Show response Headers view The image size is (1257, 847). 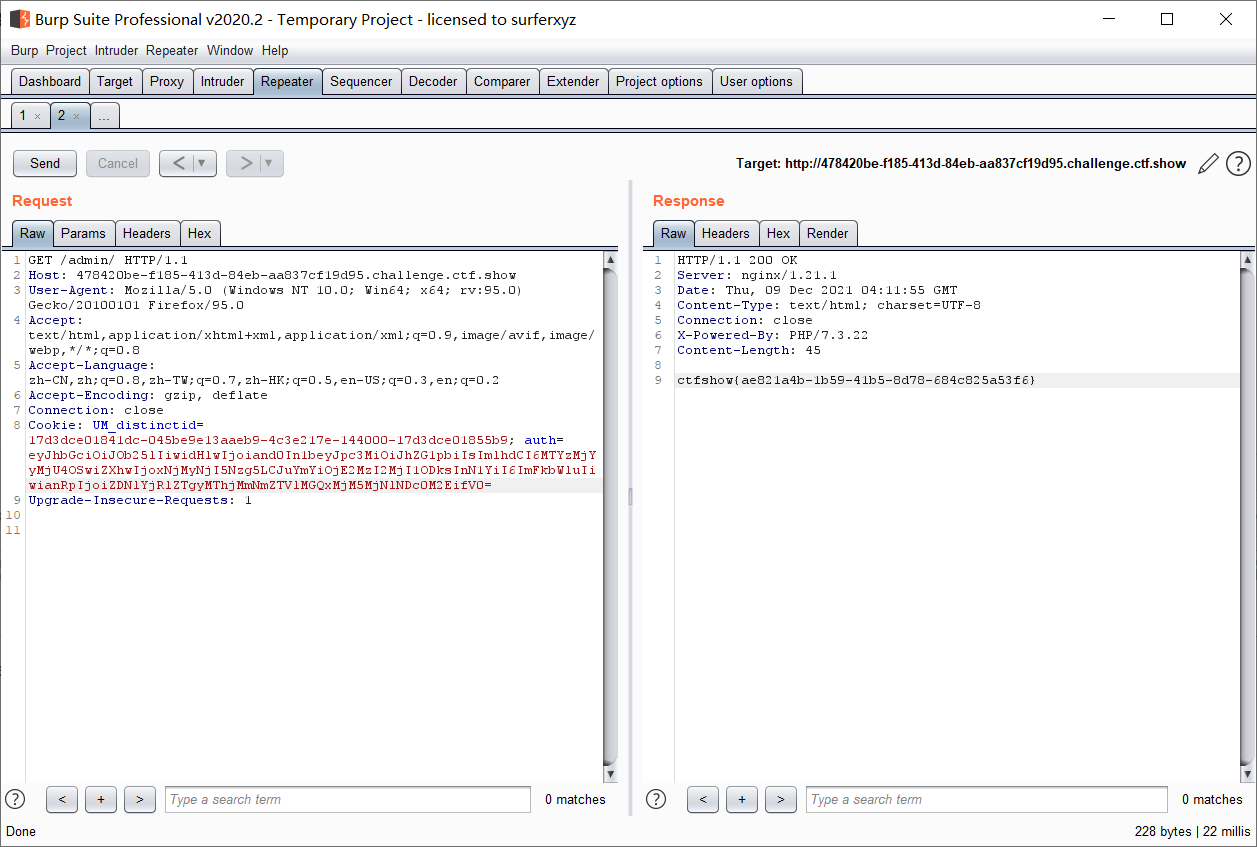[x=726, y=233]
